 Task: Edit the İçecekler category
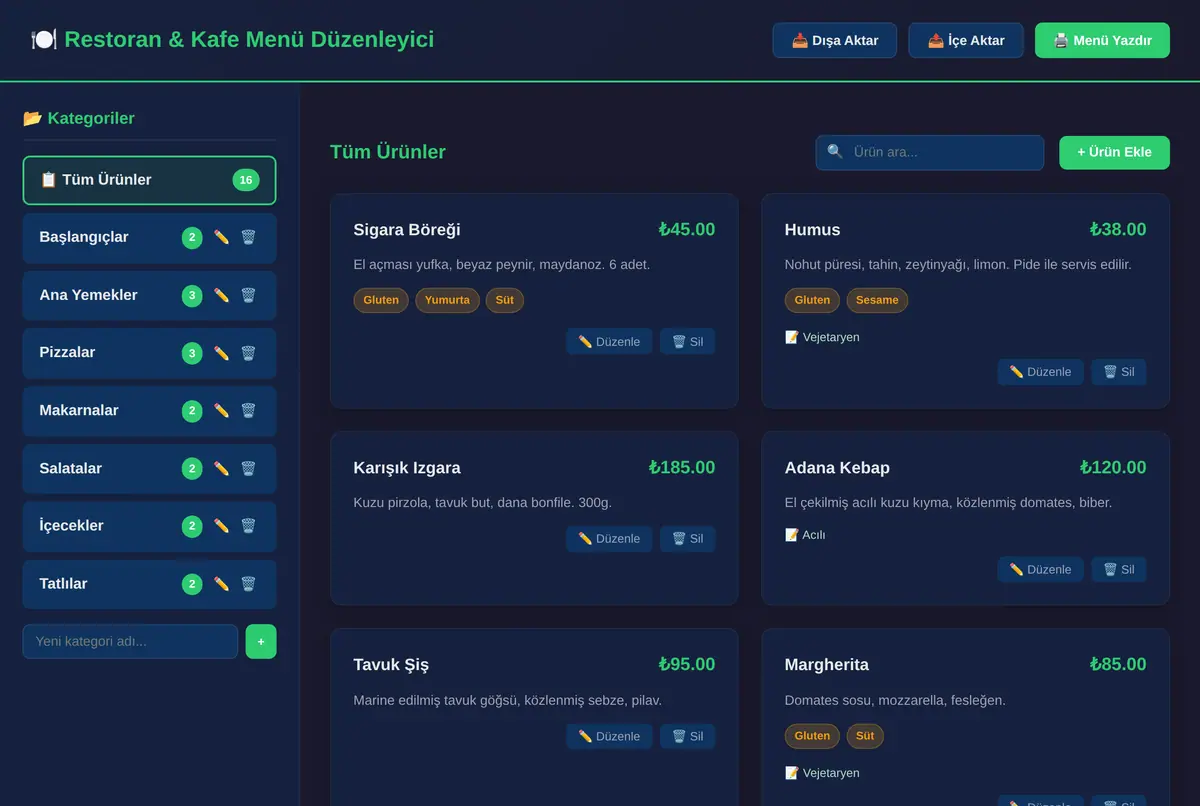click(x=221, y=526)
